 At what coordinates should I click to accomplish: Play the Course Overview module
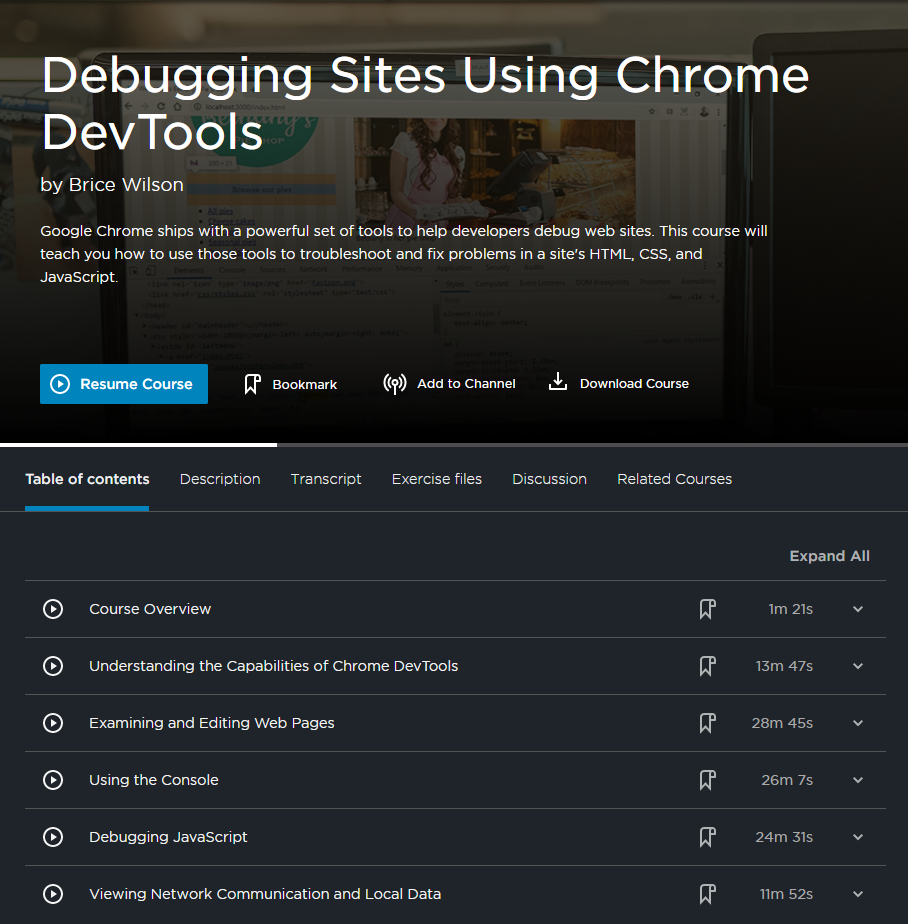(53, 609)
